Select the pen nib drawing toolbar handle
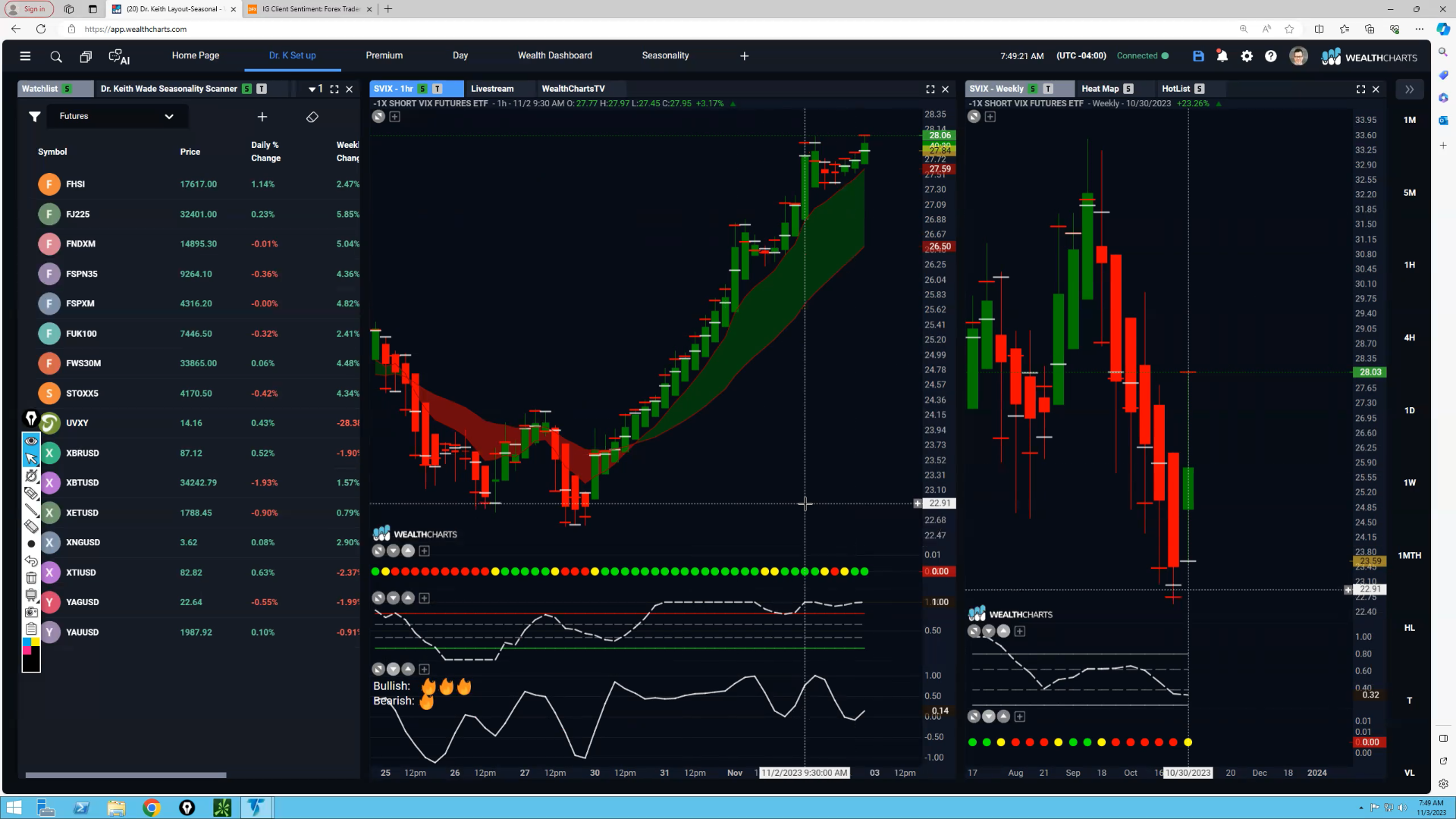The height and width of the screenshot is (819, 1456). point(31,419)
